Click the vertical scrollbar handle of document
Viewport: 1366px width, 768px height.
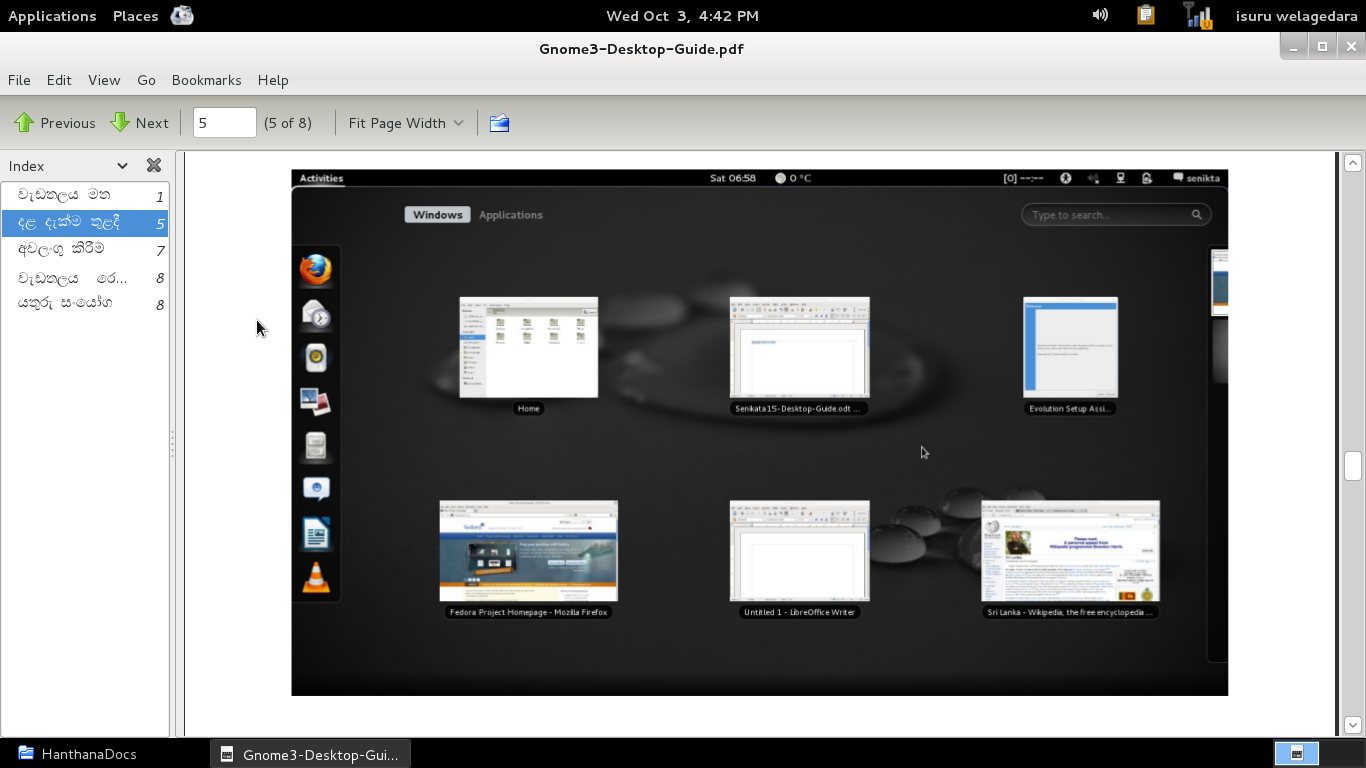1353,466
